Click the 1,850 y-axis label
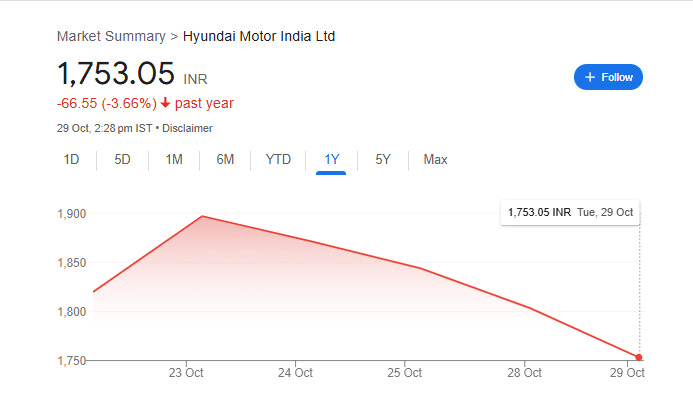This screenshot has width=693, height=398. (72, 263)
